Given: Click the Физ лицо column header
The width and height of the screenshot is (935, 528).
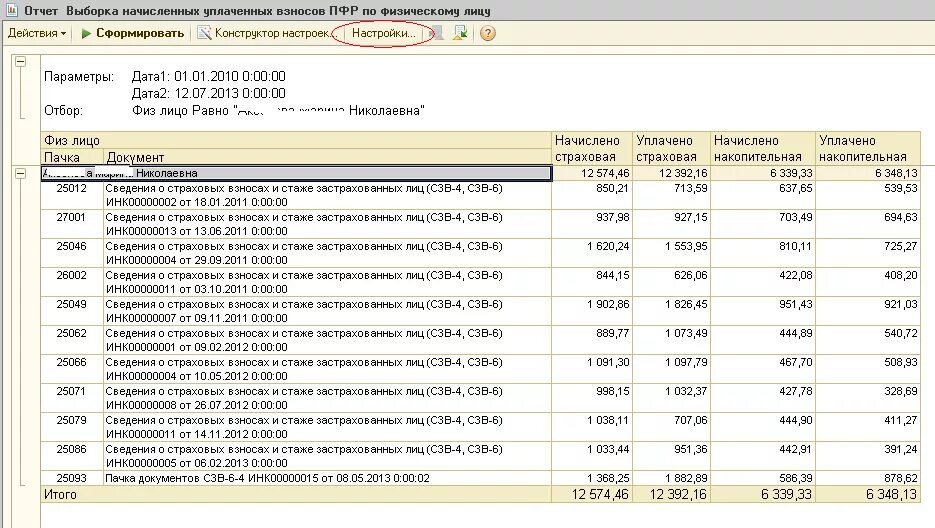Looking at the screenshot, I should tap(296, 140).
